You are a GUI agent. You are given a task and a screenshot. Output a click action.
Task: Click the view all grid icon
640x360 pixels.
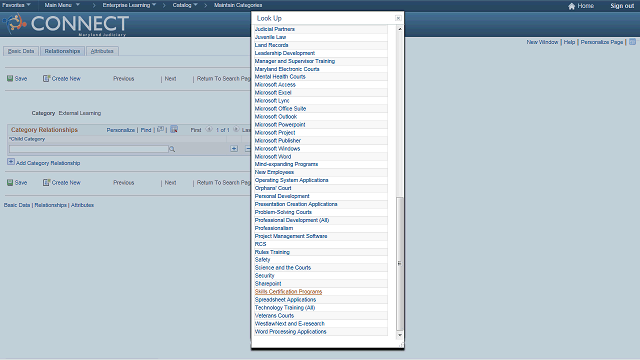(160, 129)
